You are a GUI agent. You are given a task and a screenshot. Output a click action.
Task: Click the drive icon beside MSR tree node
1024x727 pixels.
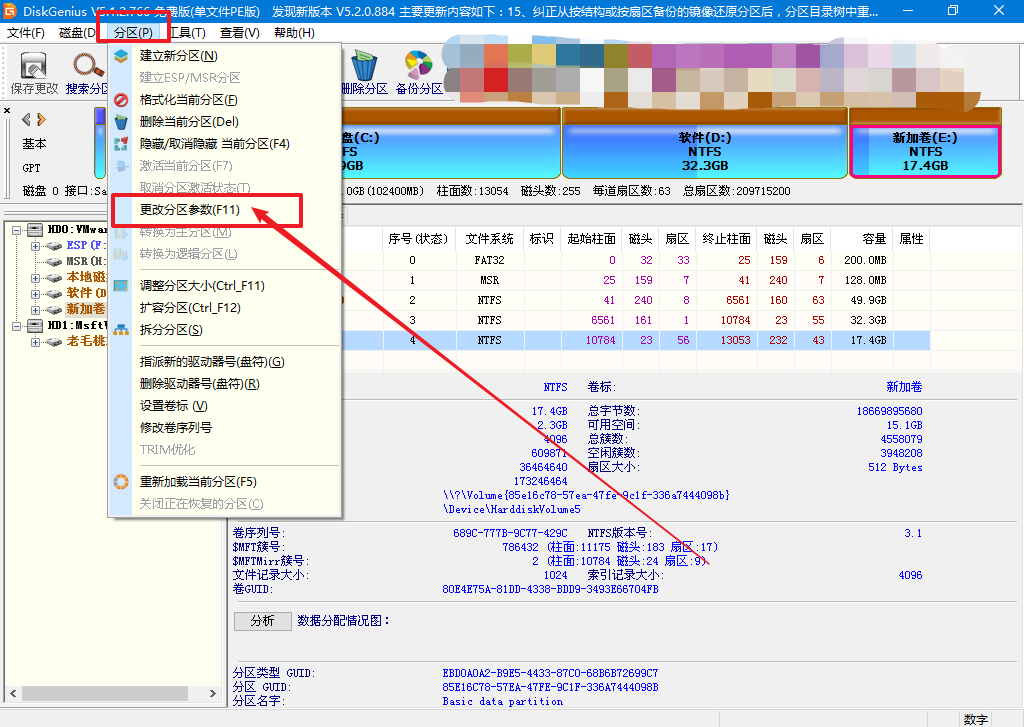[54, 262]
